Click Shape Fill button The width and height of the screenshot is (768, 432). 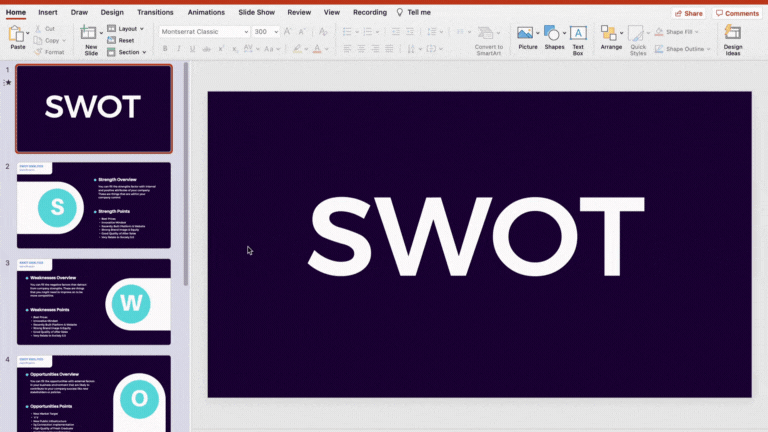[x=677, y=32]
